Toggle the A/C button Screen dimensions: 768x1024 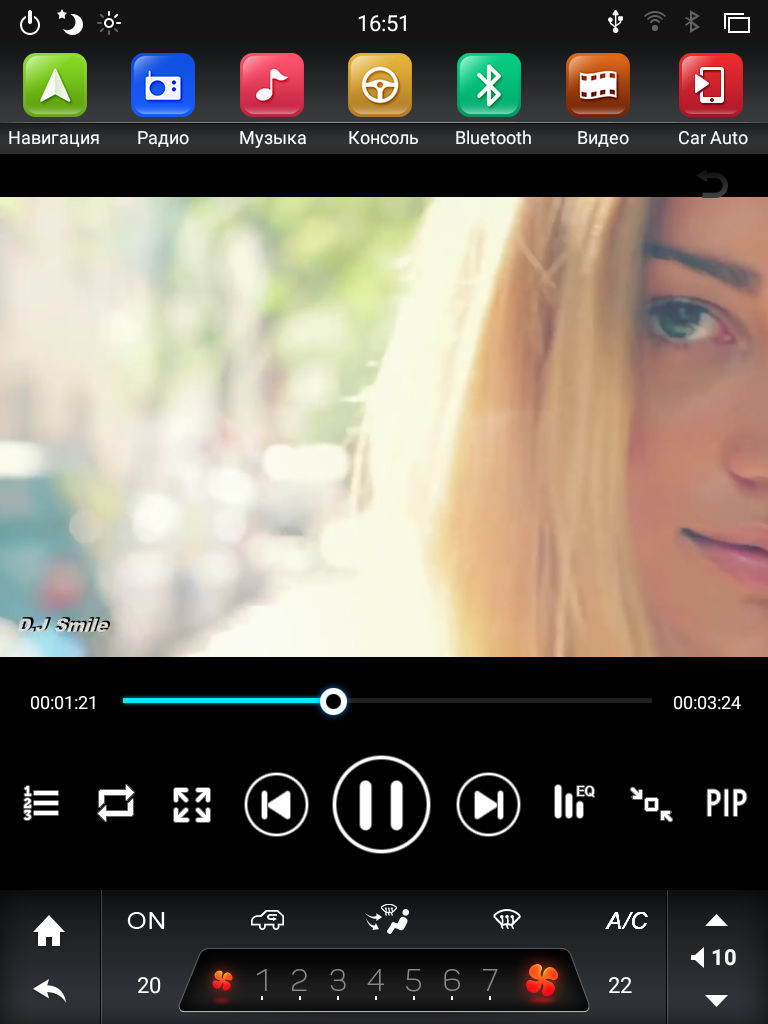tap(626, 921)
